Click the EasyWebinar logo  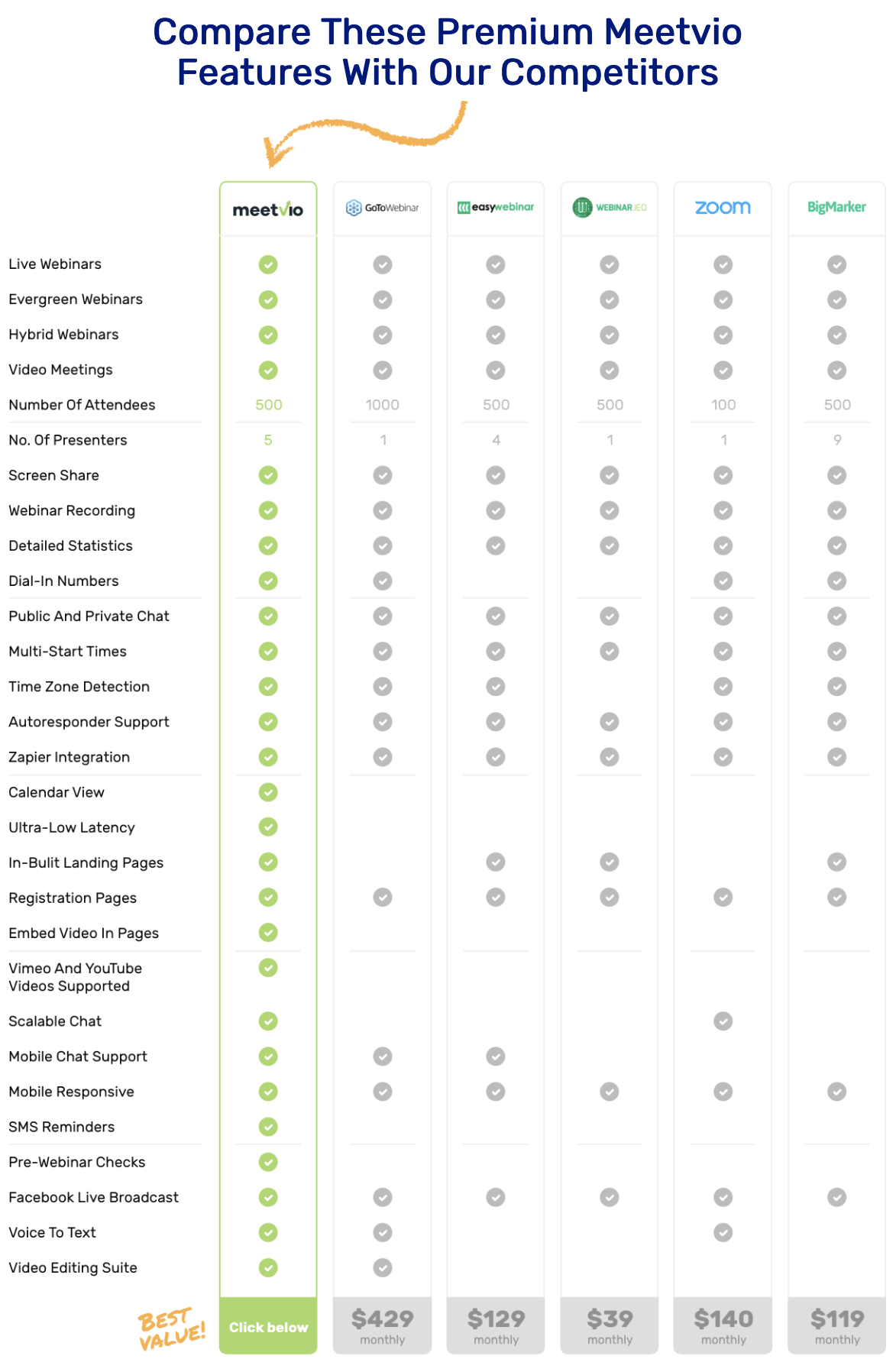pos(496,207)
